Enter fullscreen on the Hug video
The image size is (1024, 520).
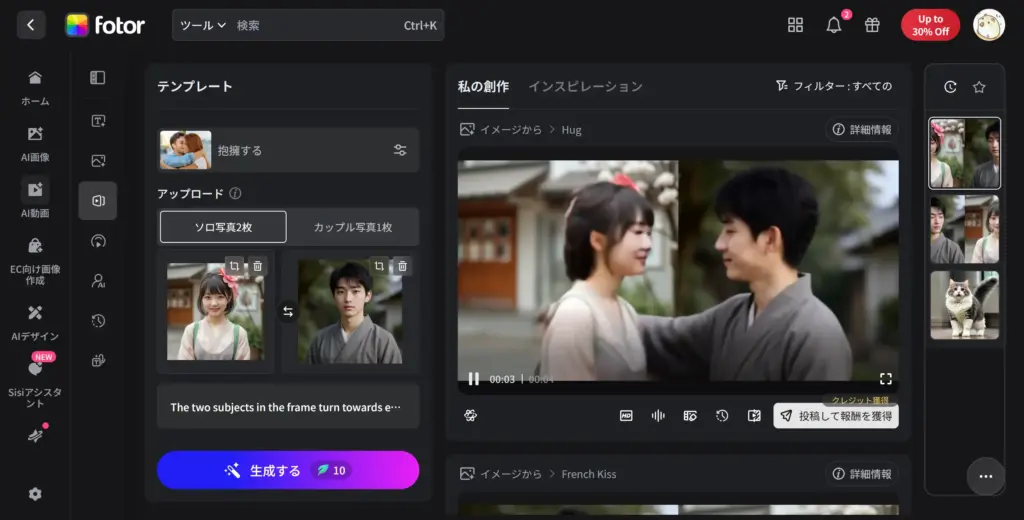click(x=886, y=379)
